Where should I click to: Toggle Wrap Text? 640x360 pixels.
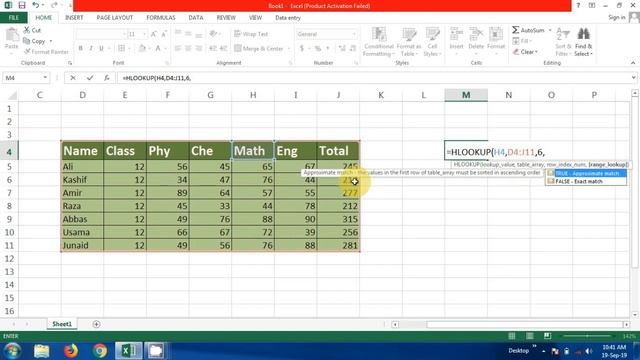(x=251, y=34)
